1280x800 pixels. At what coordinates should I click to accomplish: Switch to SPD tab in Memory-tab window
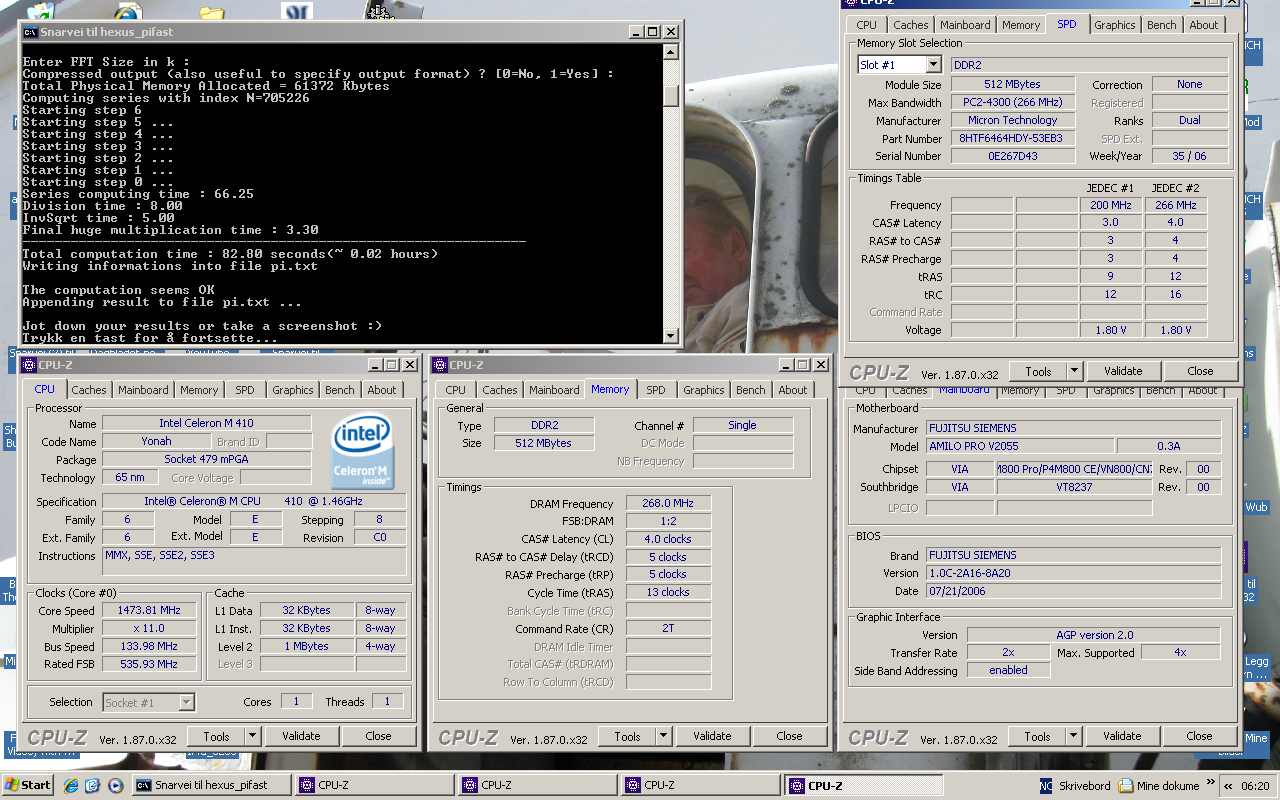(655, 390)
